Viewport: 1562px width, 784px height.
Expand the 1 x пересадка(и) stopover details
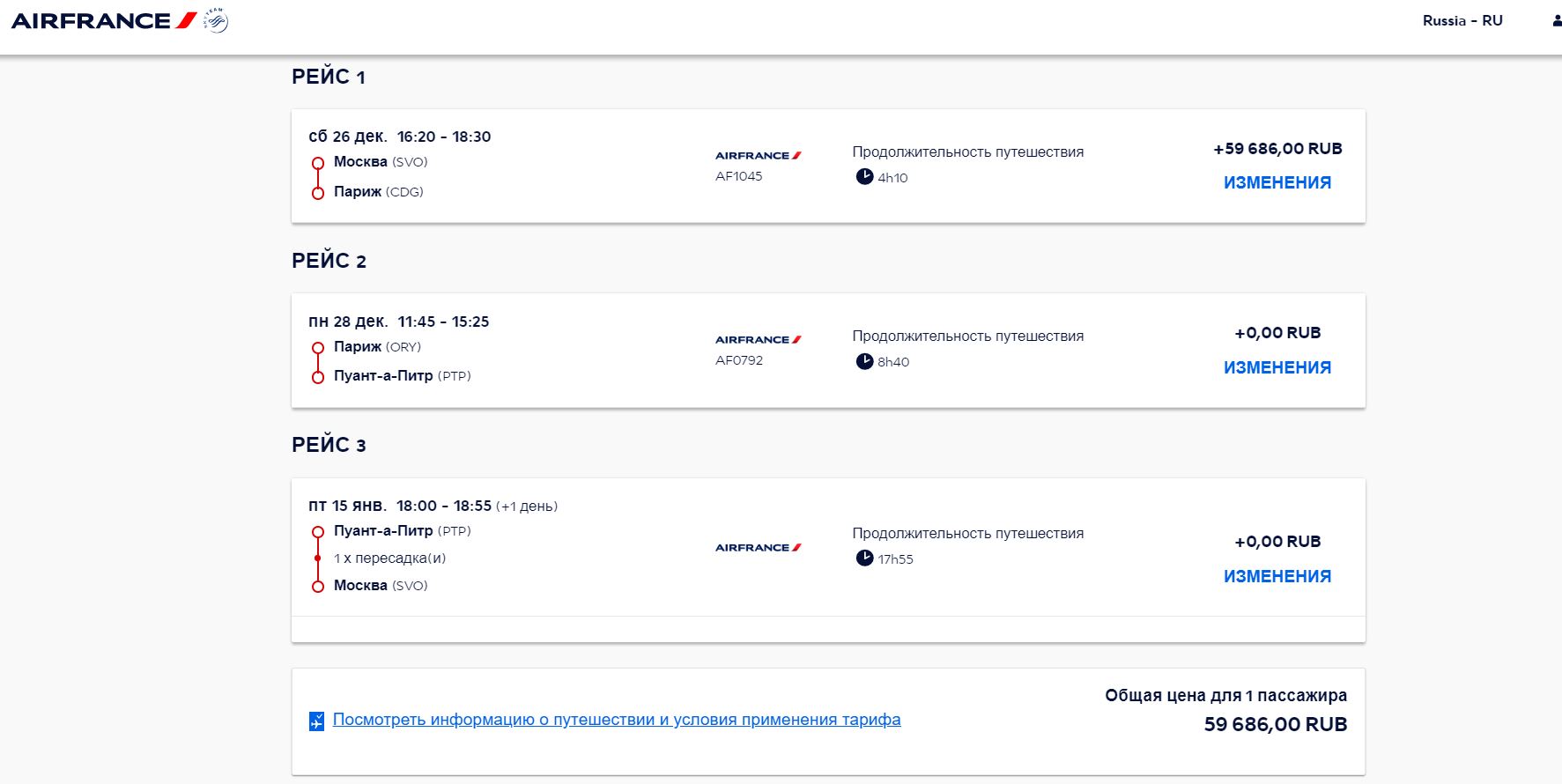pyautogui.click(x=389, y=558)
